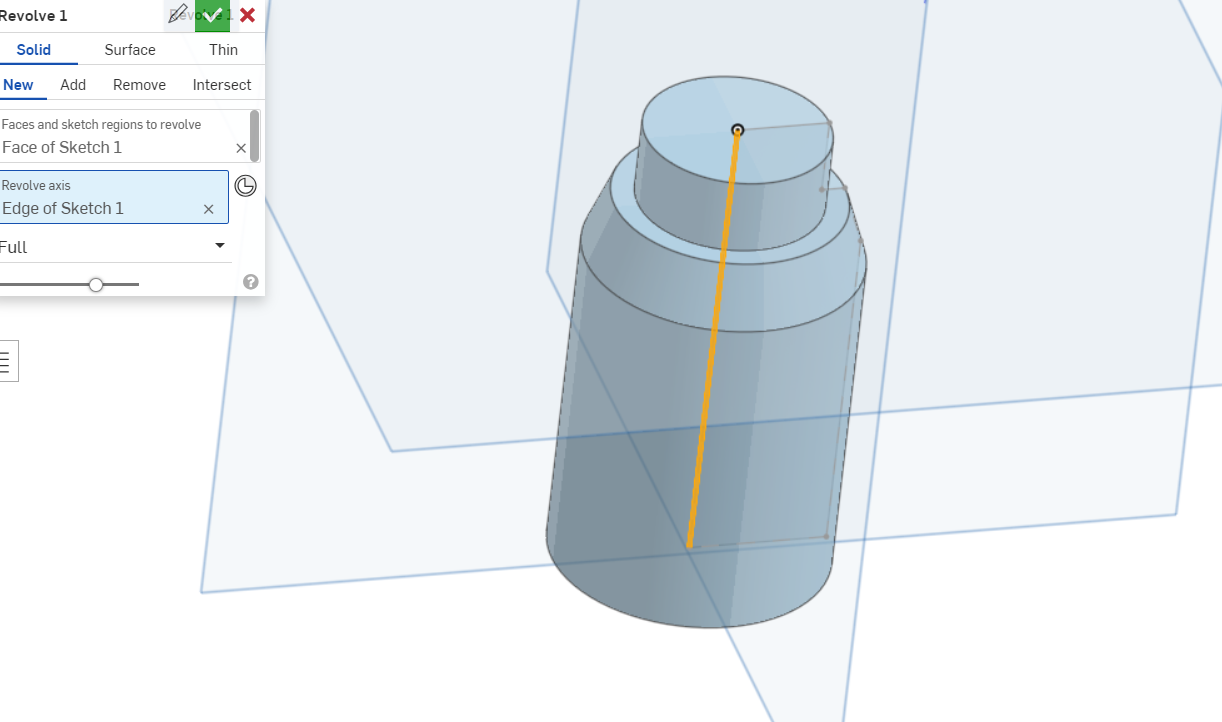Select the New operation type
This screenshot has height=722, width=1222.
[x=18, y=85]
